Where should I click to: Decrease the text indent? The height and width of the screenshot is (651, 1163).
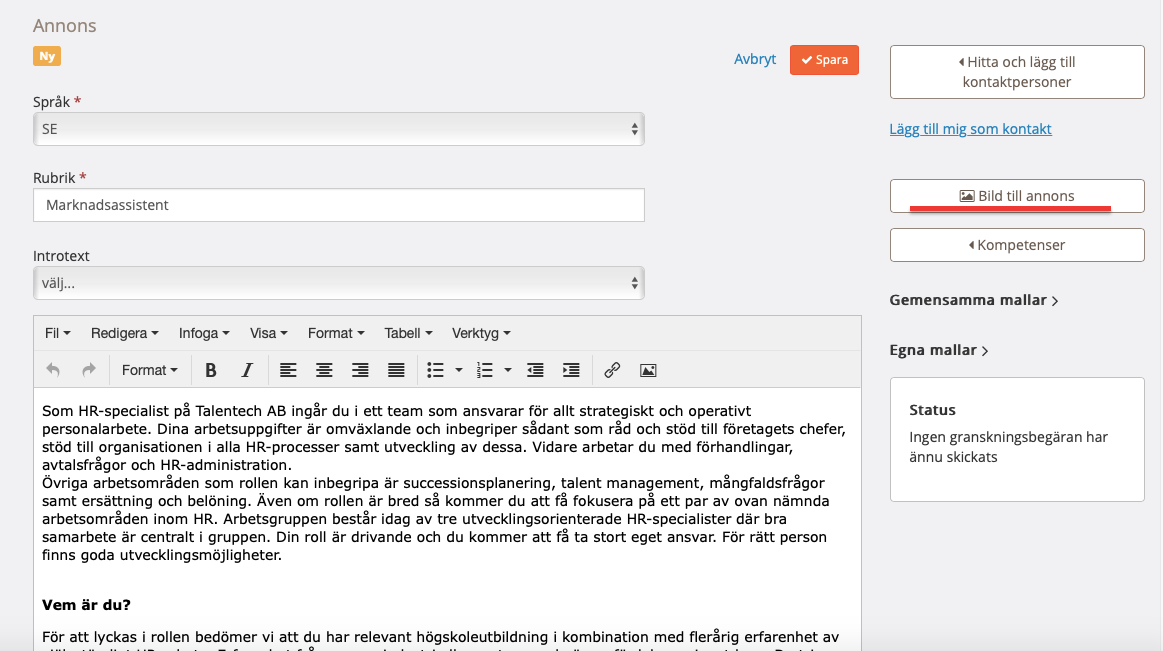click(x=535, y=370)
